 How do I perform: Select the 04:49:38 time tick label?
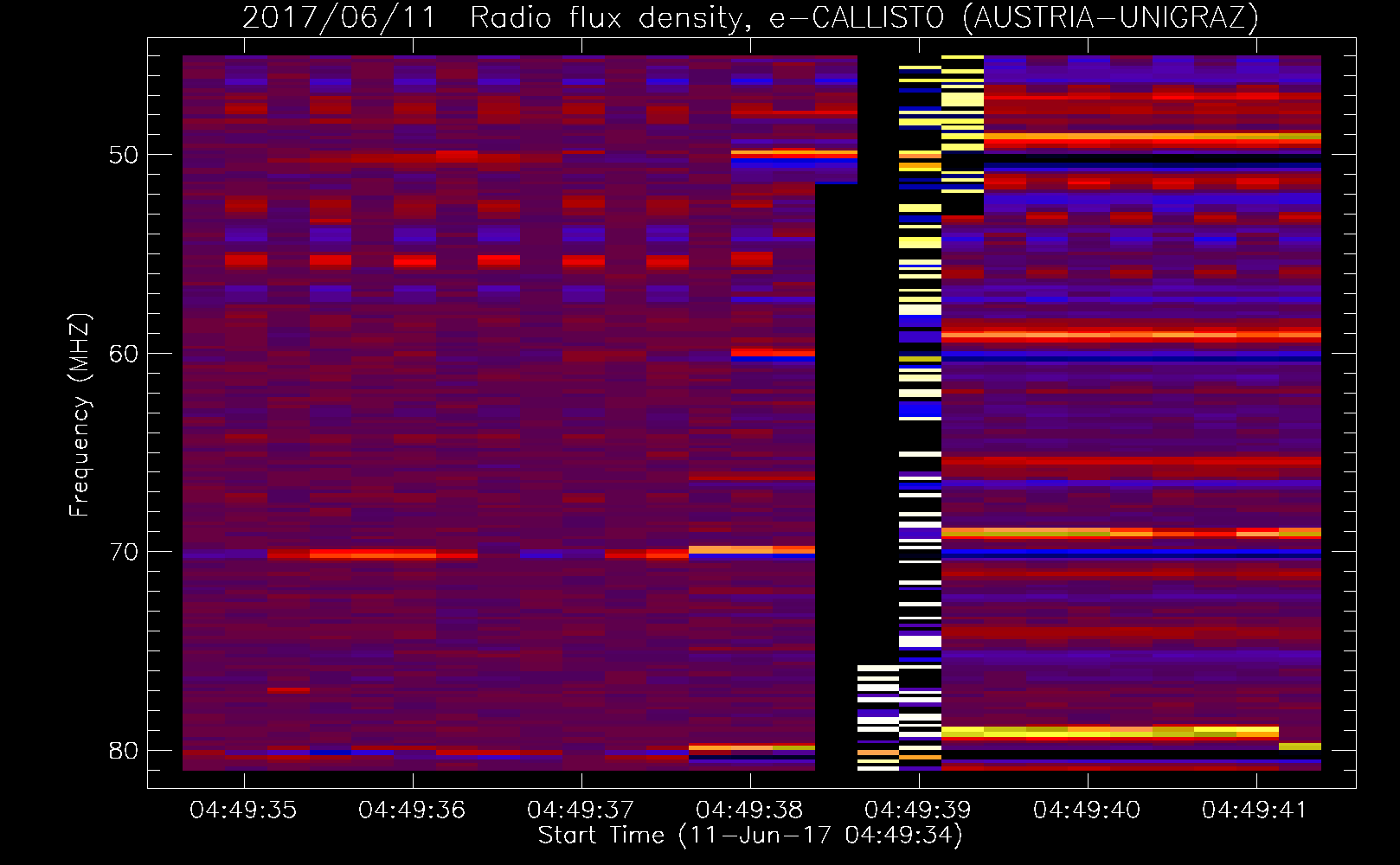(749, 811)
